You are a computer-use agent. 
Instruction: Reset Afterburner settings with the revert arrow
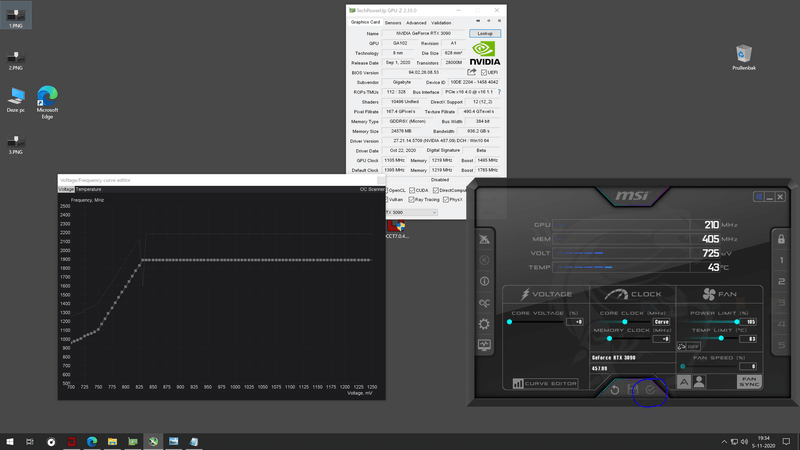pos(615,390)
